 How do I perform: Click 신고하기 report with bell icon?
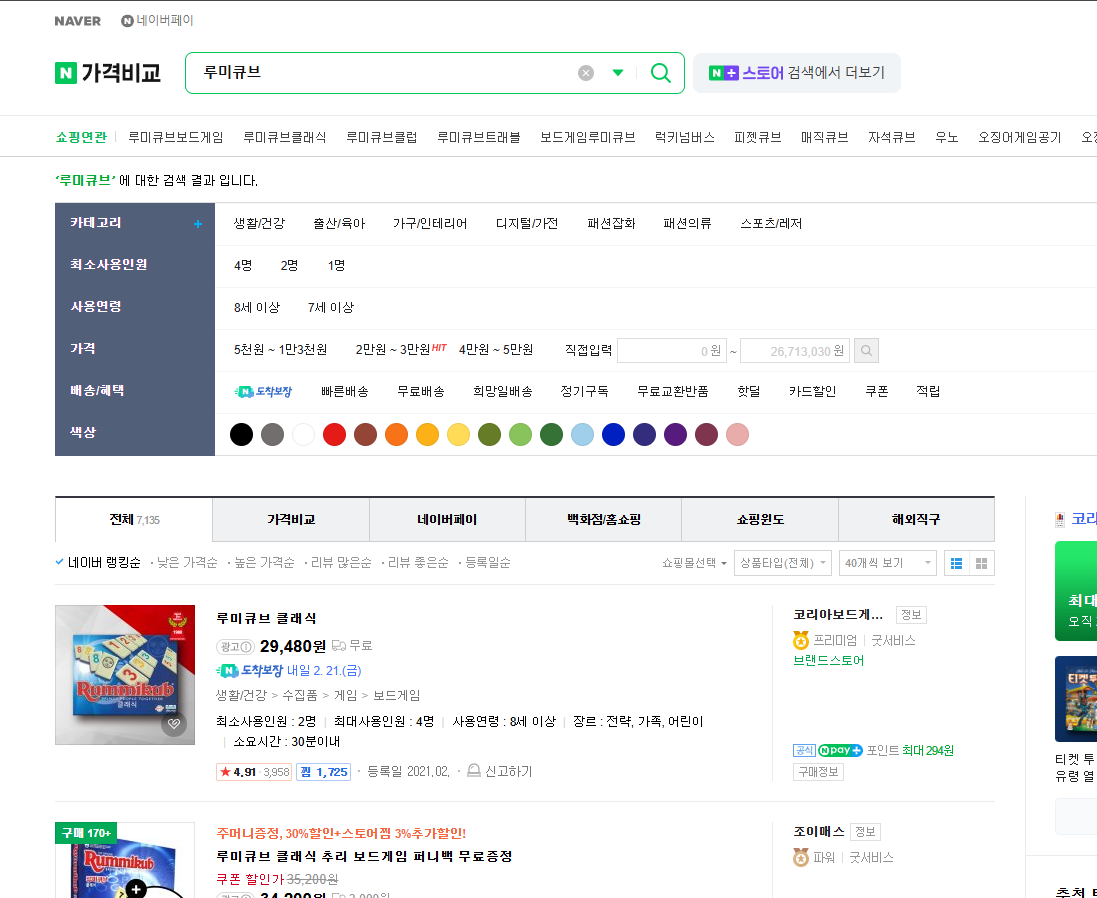click(500, 771)
